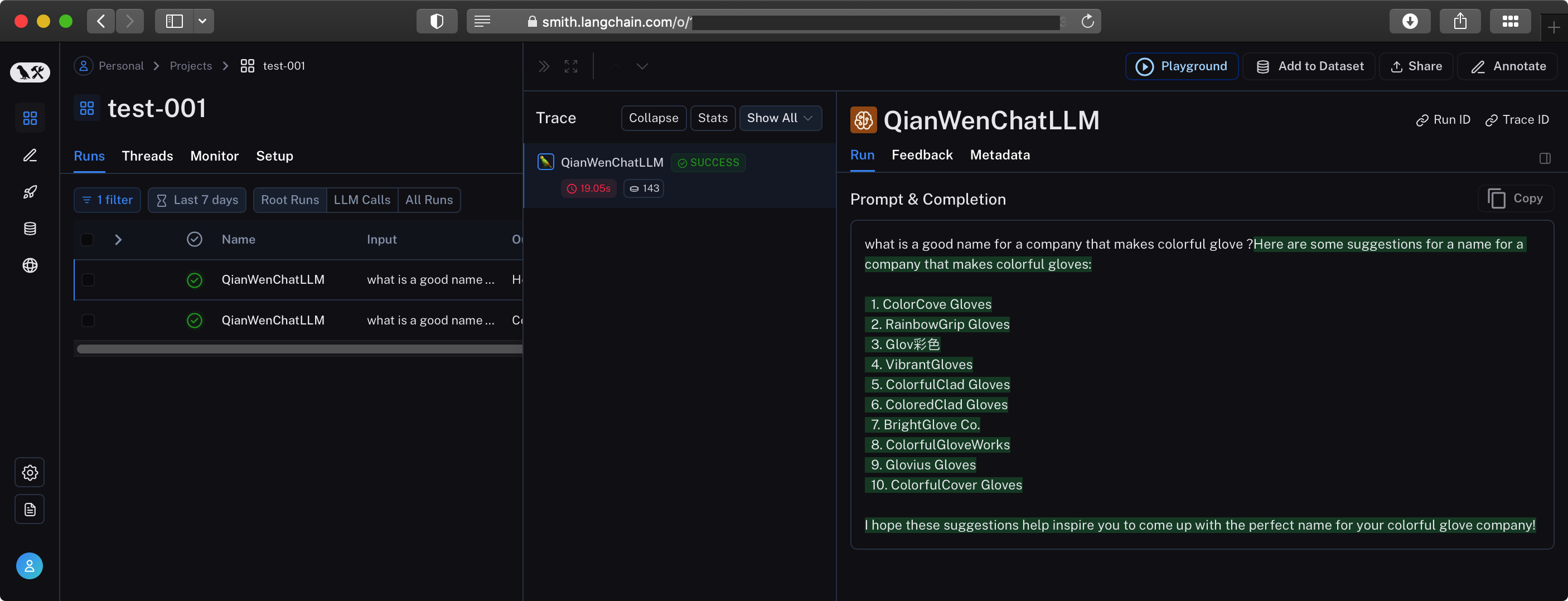Select LLM Calls filter

362,200
